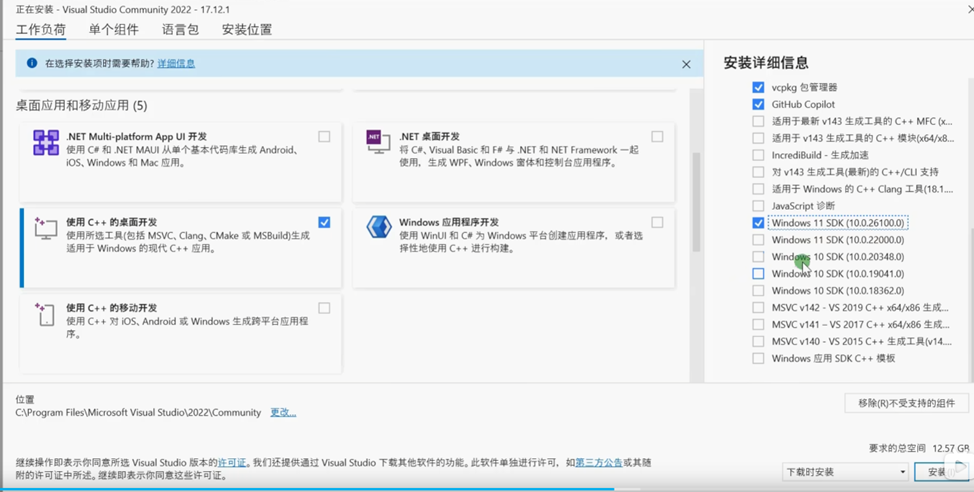974x492 pixels.
Task: Uncheck GitHub Copilot component
Action: point(758,104)
